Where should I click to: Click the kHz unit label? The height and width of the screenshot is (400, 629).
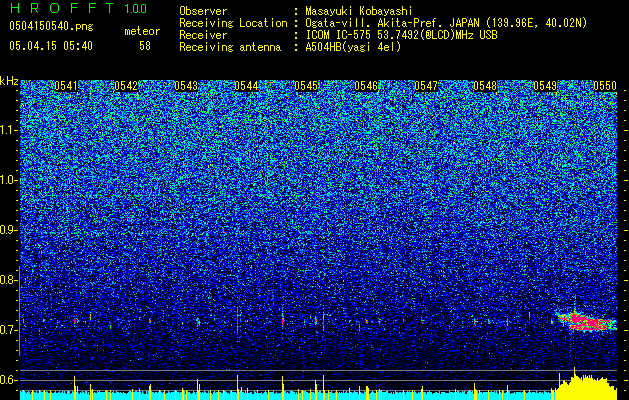pyautogui.click(x=9, y=81)
